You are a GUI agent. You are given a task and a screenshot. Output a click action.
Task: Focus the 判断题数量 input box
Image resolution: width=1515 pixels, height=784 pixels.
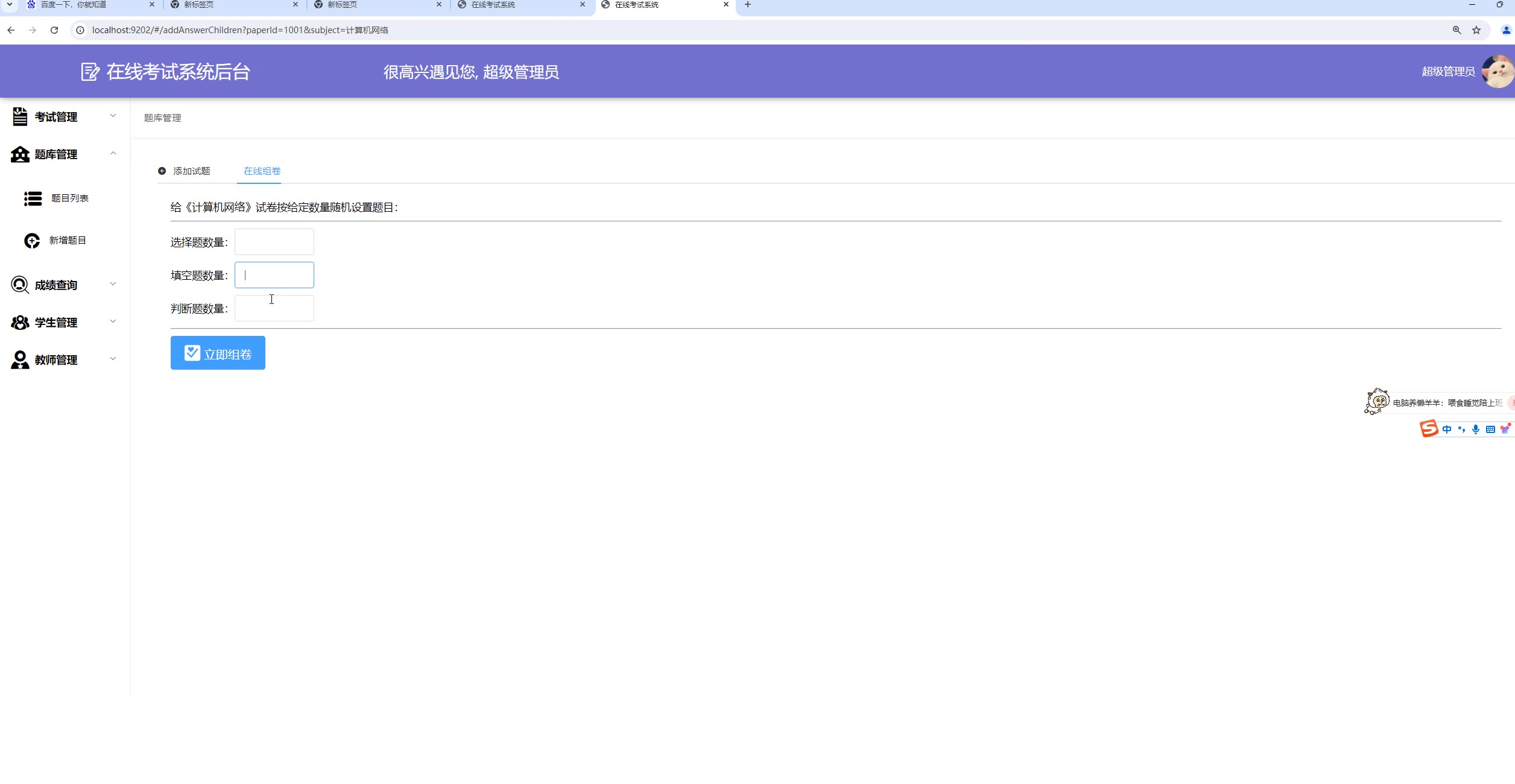274,308
